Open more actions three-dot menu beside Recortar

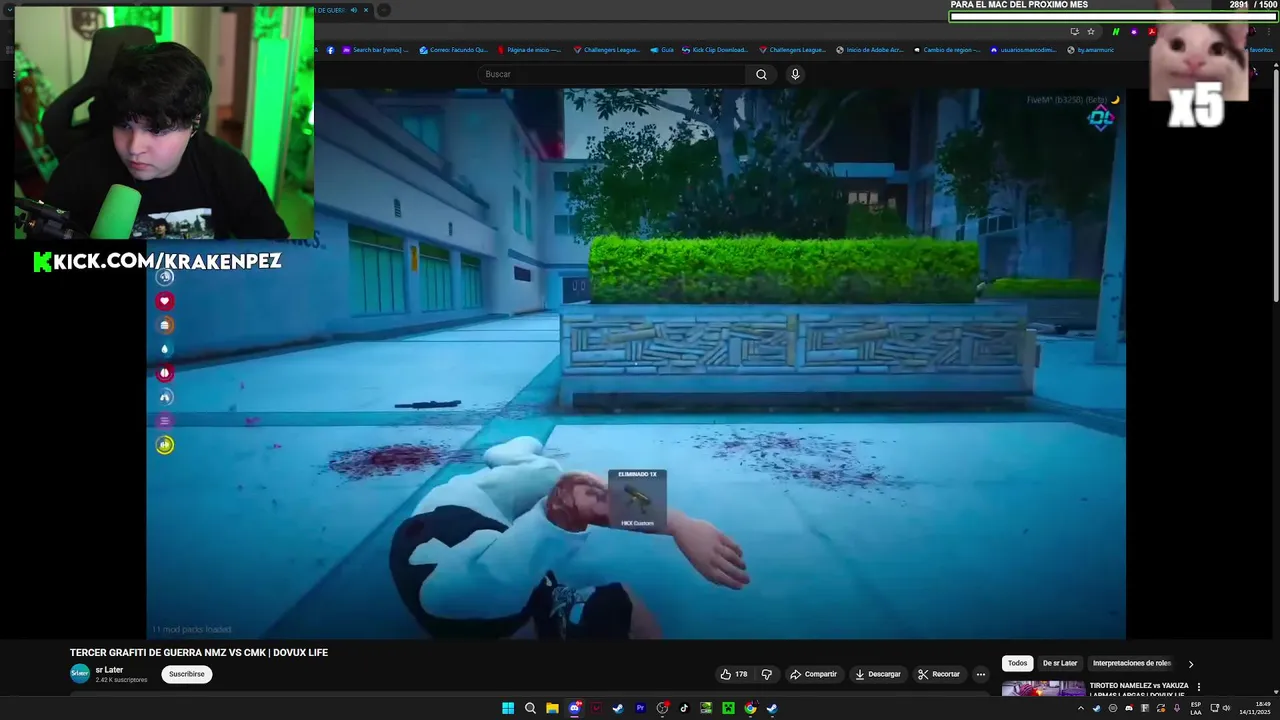[981, 674]
